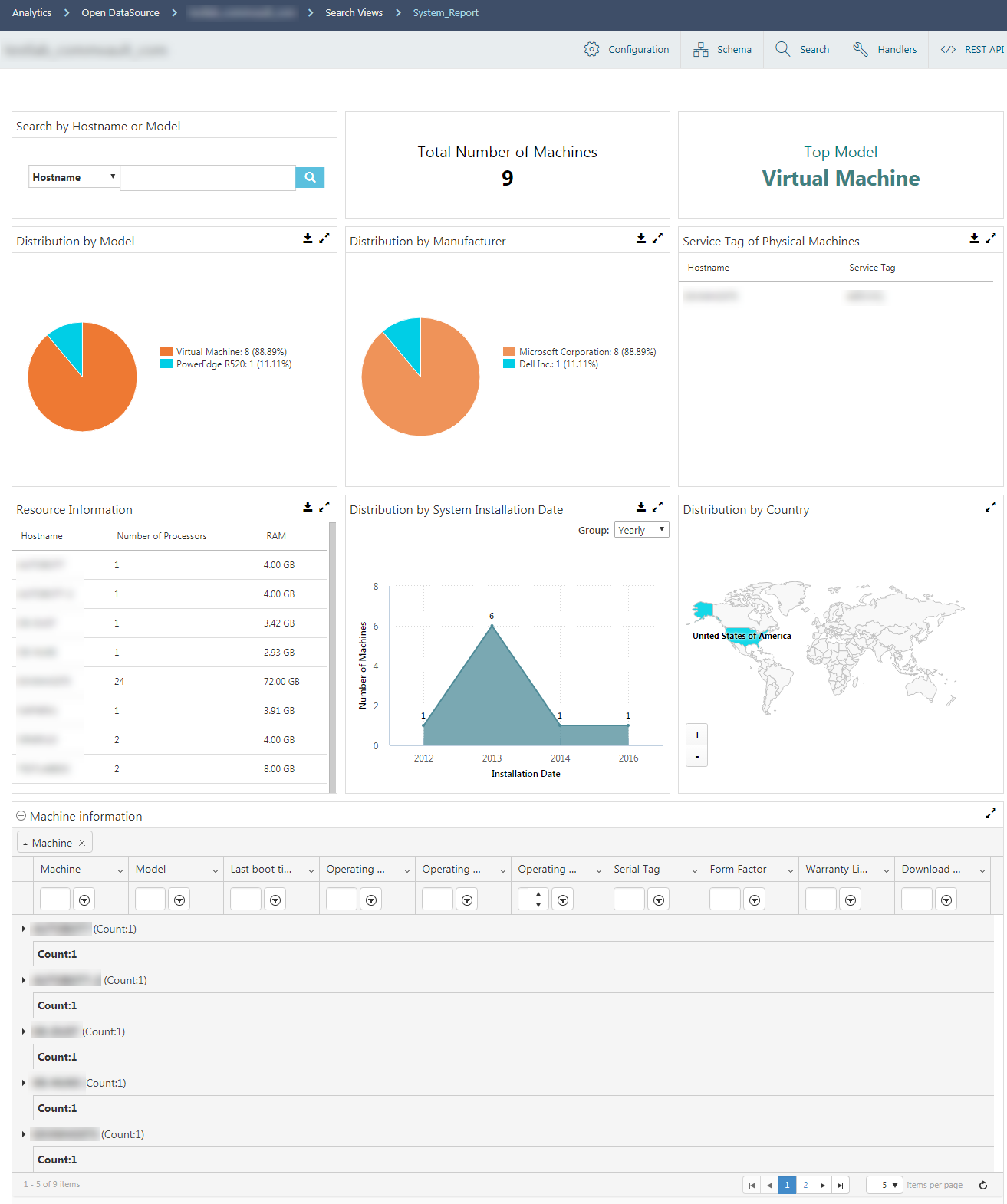Sort Resource Information by RAM header
Image resolution: width=1007 pixels, height=1204 pixels.
tap(276, 536)
